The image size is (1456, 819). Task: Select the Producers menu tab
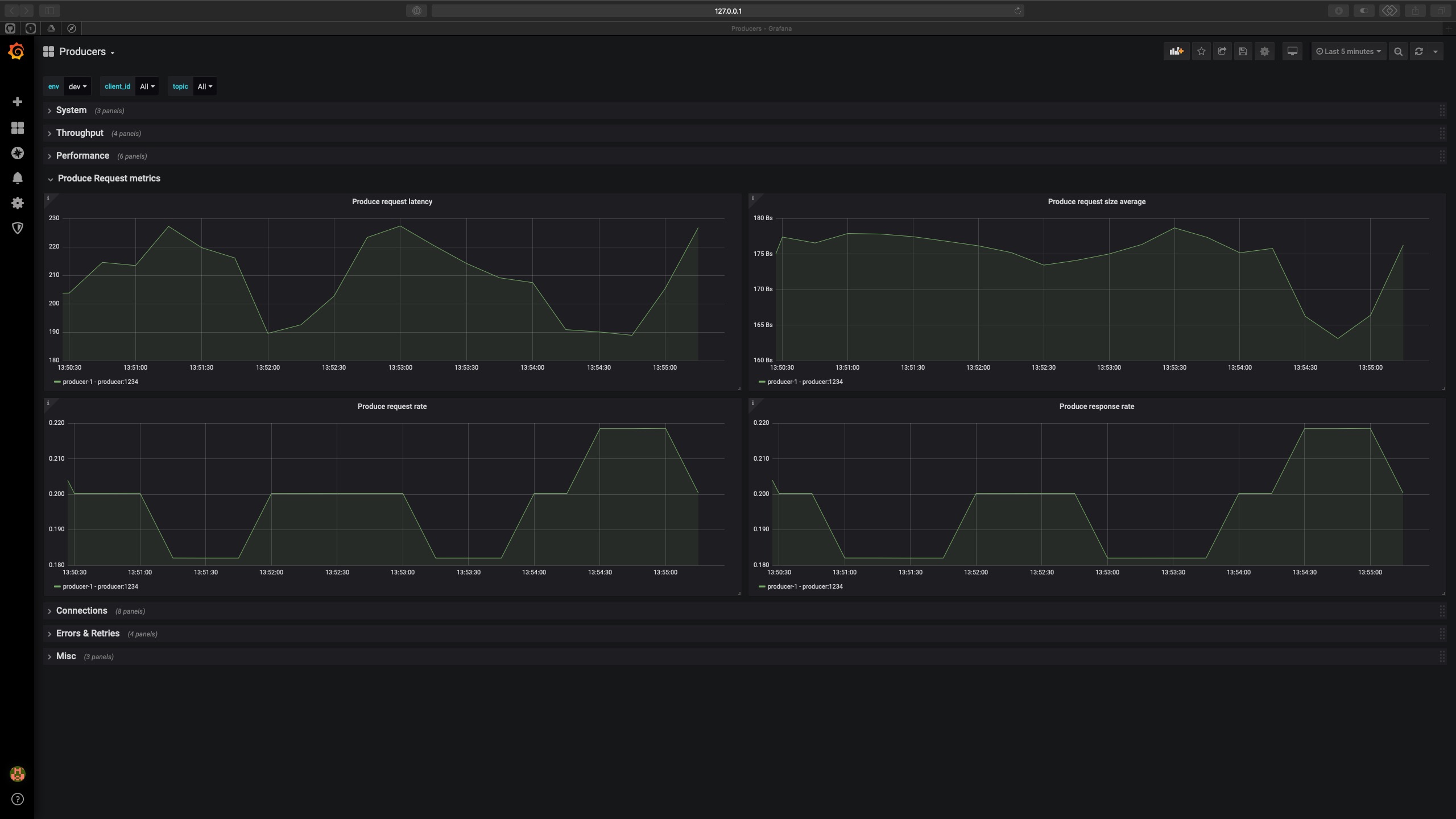83,51
